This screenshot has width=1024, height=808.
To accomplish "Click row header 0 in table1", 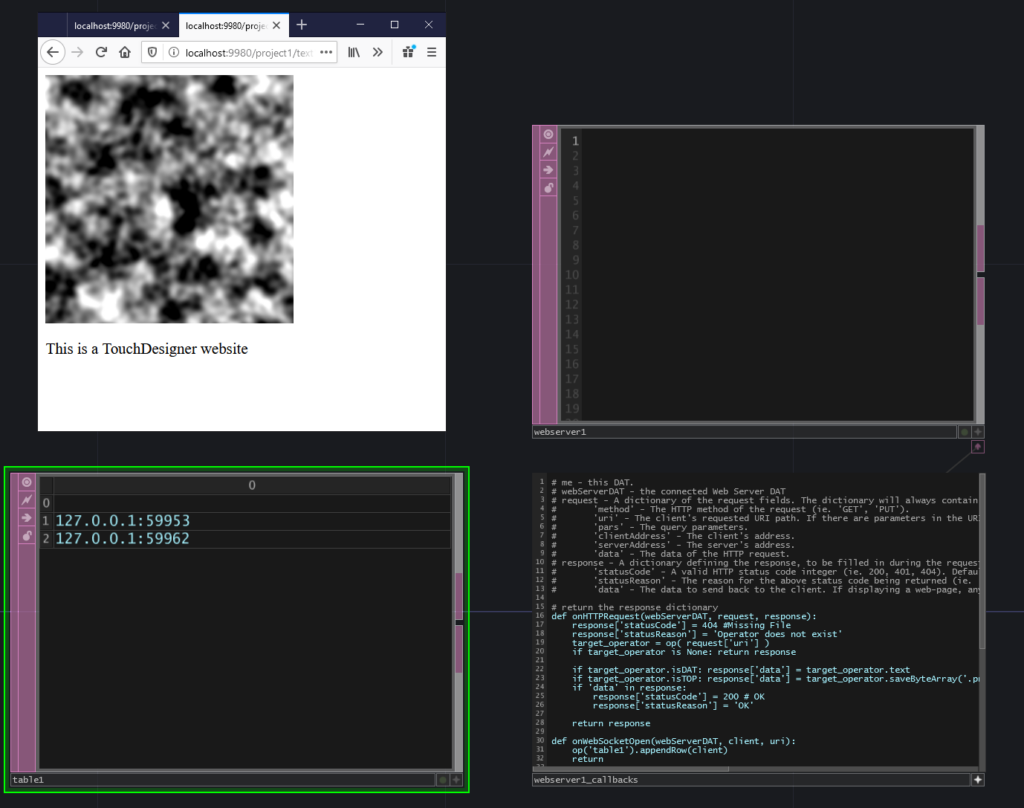I will (x=46, y=503).
